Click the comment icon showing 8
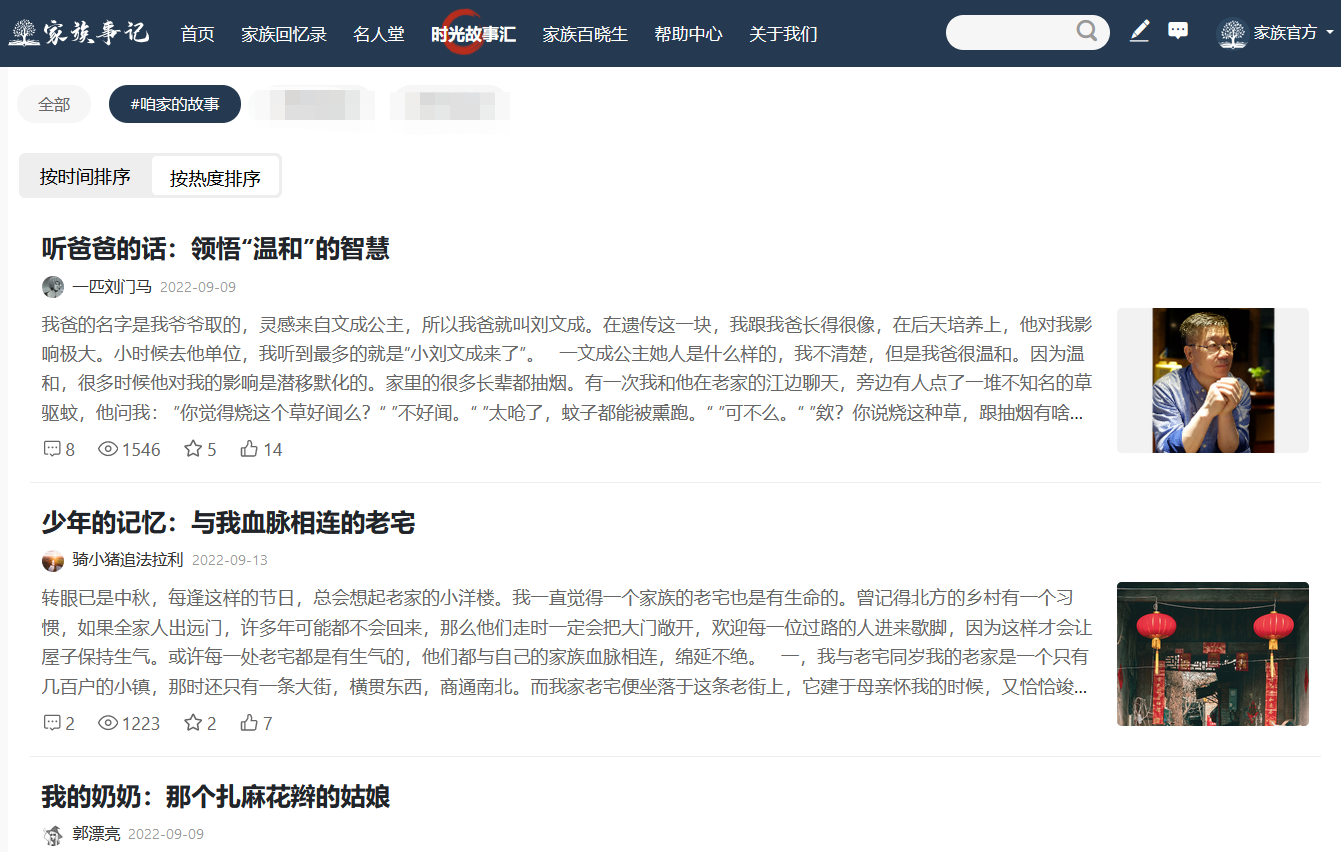 pos(52,449)
